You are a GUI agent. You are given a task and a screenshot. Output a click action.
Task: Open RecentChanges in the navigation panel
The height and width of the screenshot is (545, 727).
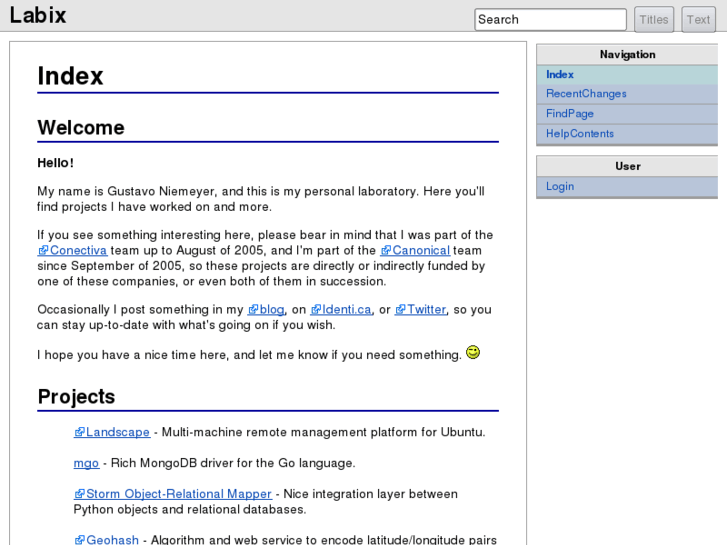click(586, 94)
